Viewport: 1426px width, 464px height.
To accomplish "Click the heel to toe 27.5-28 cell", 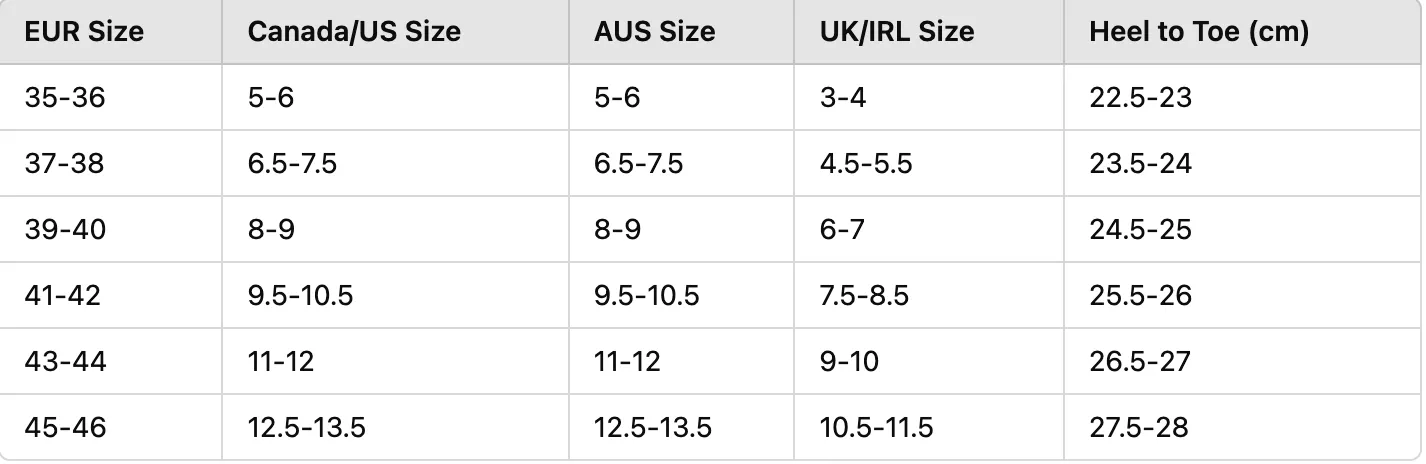I will click(1244, 428).
